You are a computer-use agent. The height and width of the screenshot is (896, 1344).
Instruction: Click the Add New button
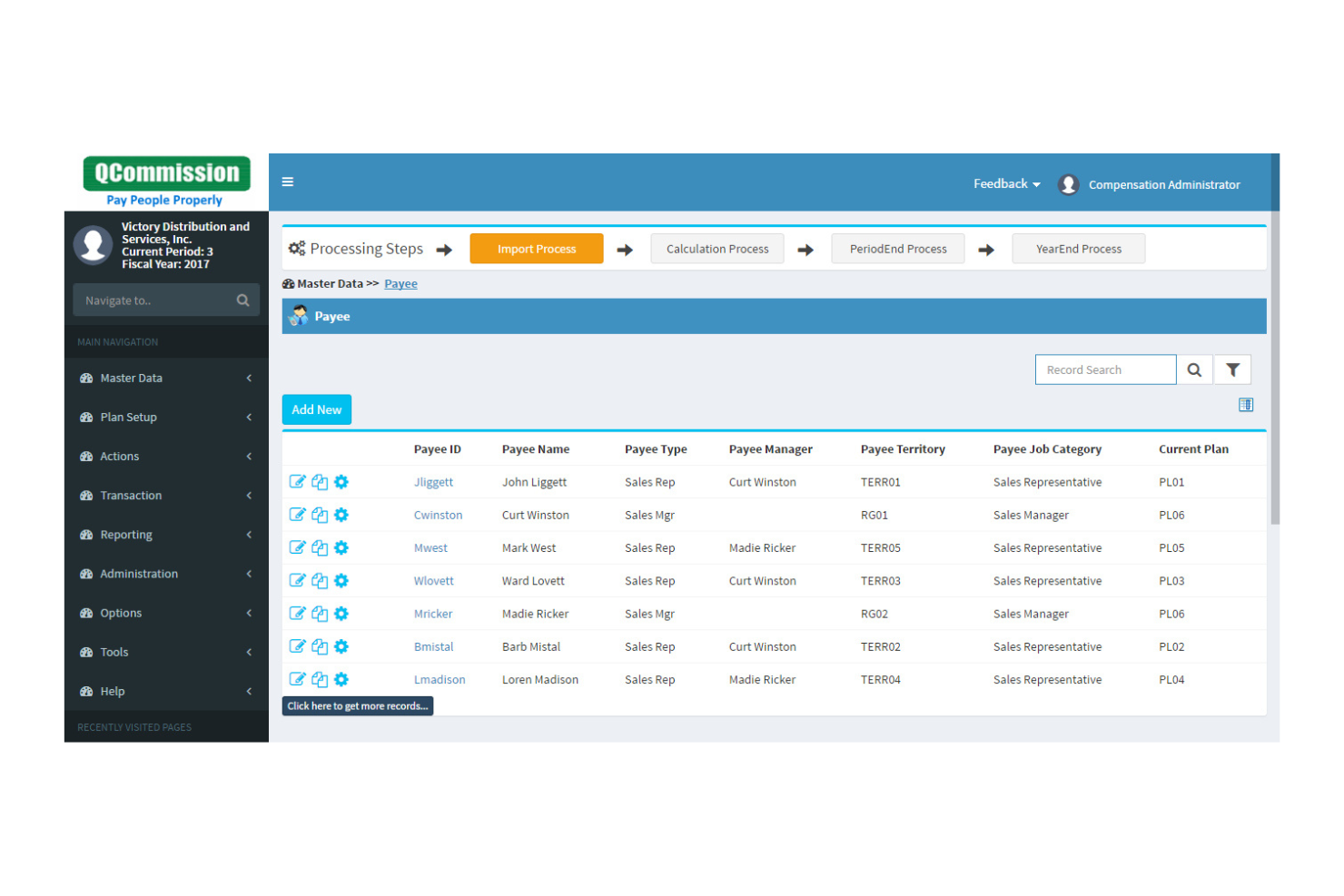pyautogui.click(x=316, y=409)
